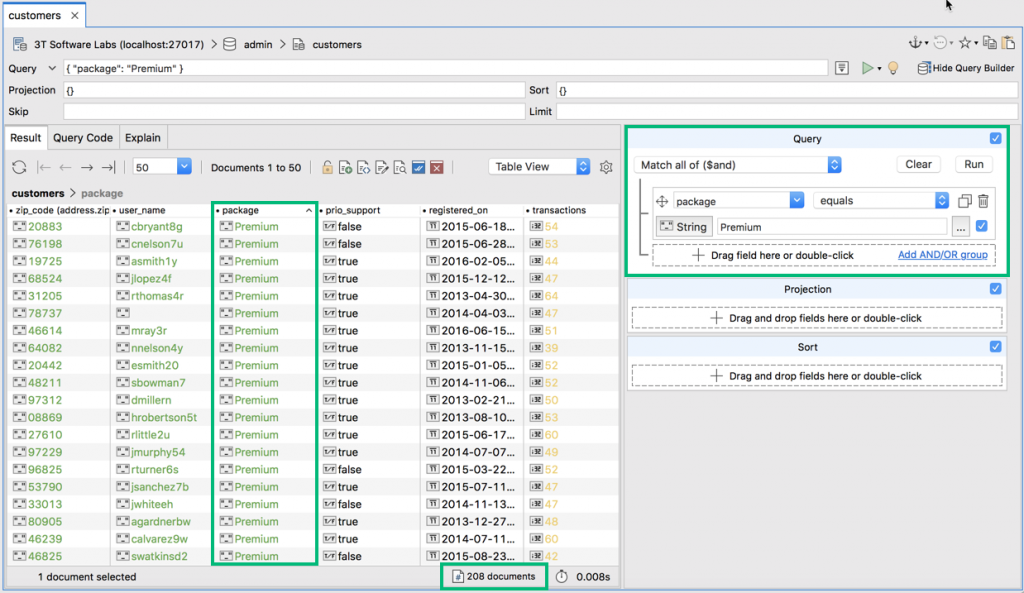Go to the last page of results
This screenshot has width=1024, height=593.
[x=108, y=167]
